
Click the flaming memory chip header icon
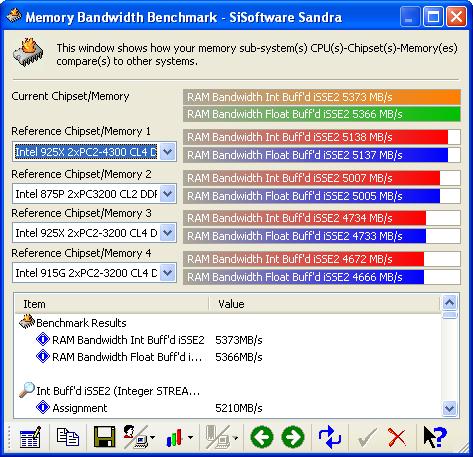[x=28, y=52]
